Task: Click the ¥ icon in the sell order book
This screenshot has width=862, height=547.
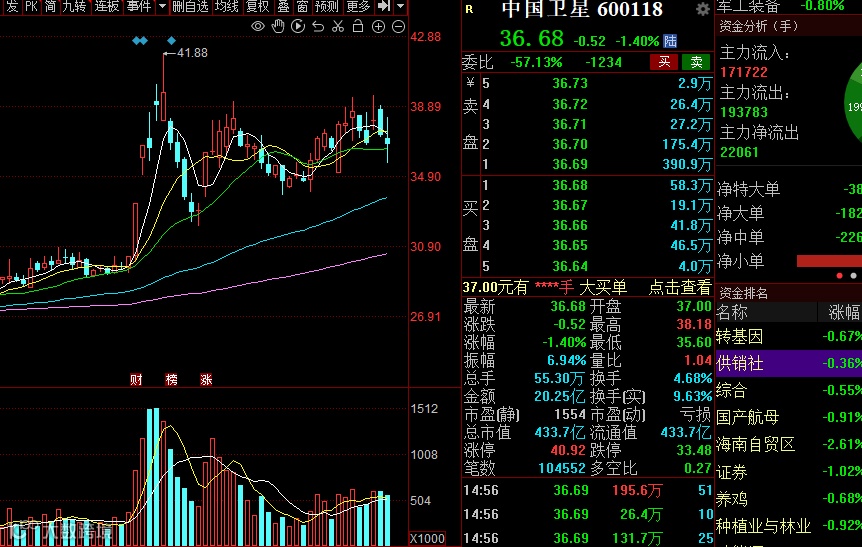Action: (x=470, y=83)
